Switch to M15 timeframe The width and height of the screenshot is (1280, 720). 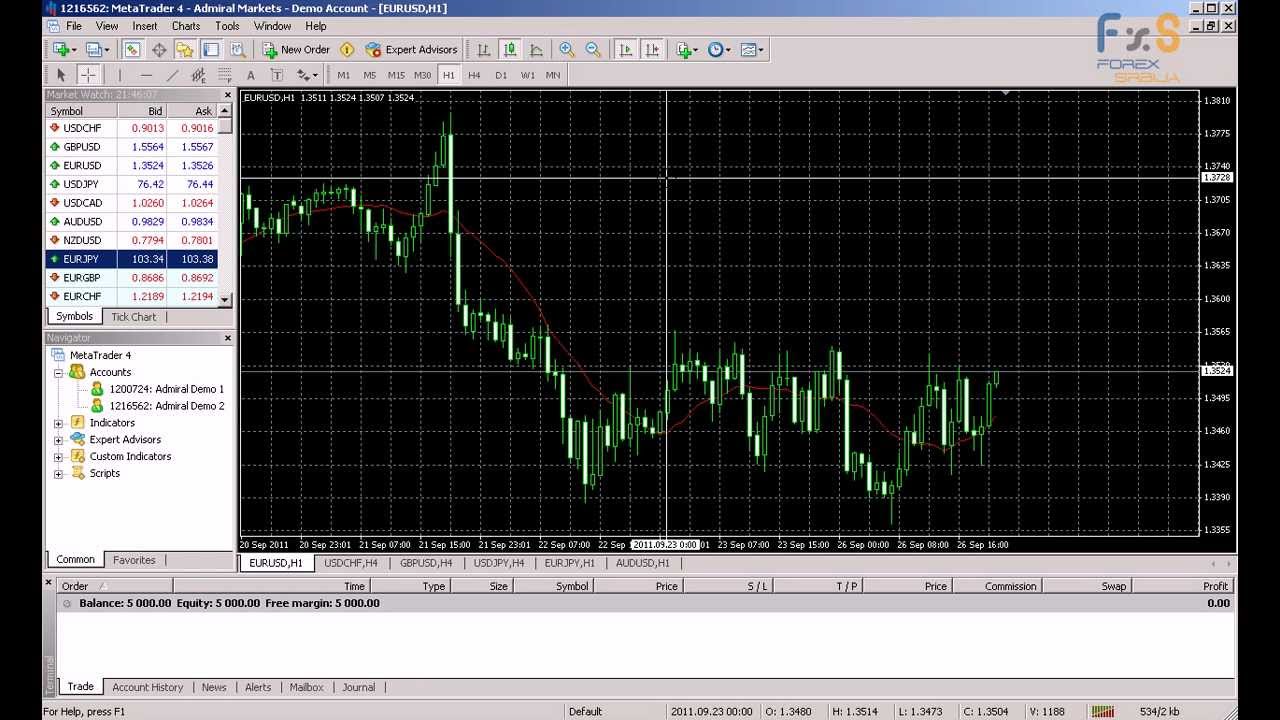coord(396,75)
